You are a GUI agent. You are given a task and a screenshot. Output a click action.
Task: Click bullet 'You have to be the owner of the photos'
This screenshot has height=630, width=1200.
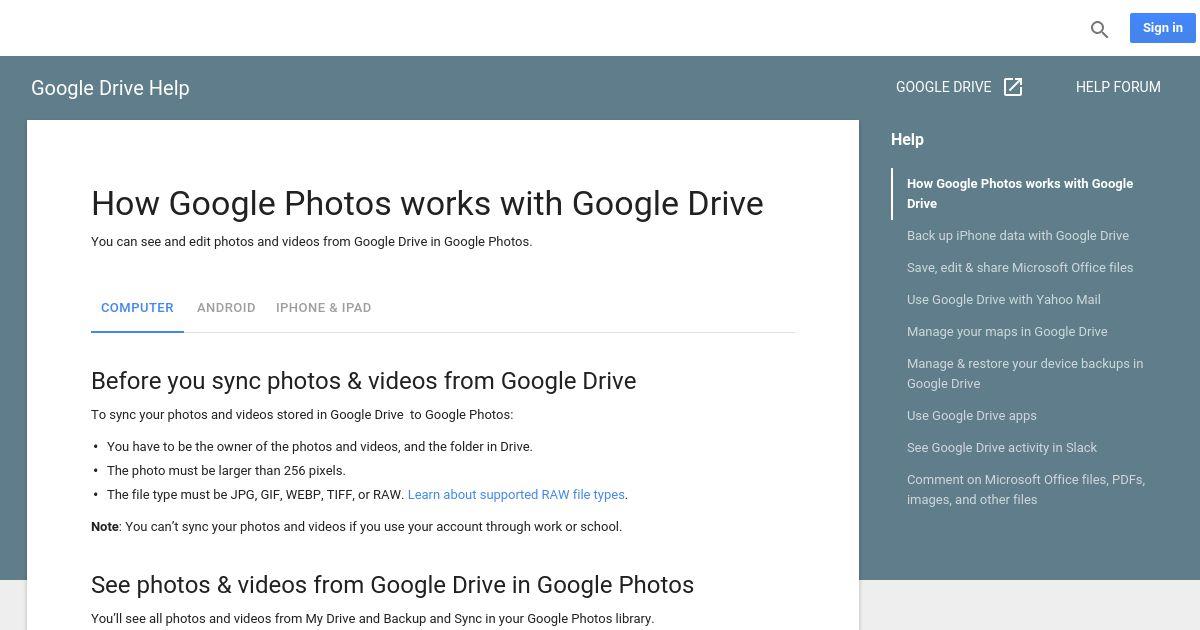319,447
